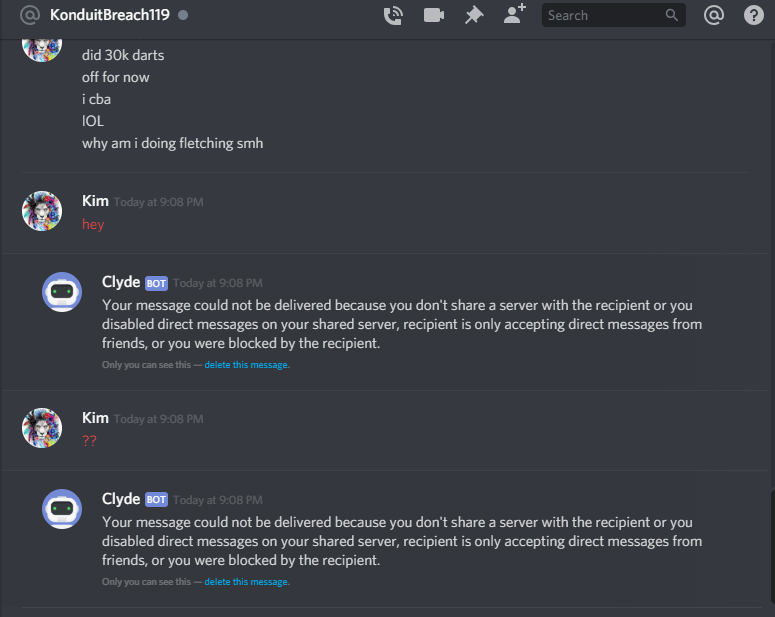Add friends to DM icon

(x=515, y=14)
